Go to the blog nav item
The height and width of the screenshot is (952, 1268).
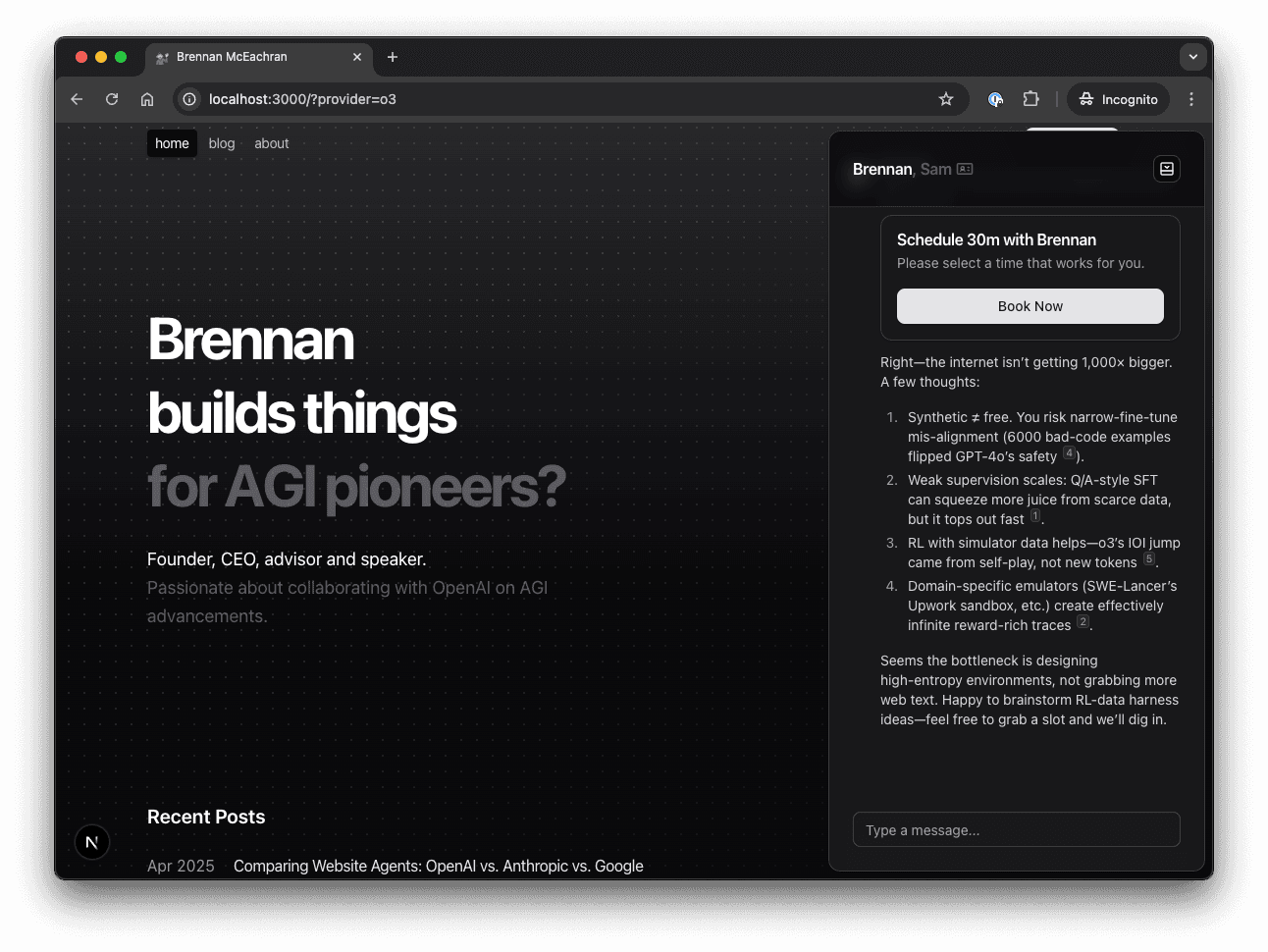tap(222, 143)
